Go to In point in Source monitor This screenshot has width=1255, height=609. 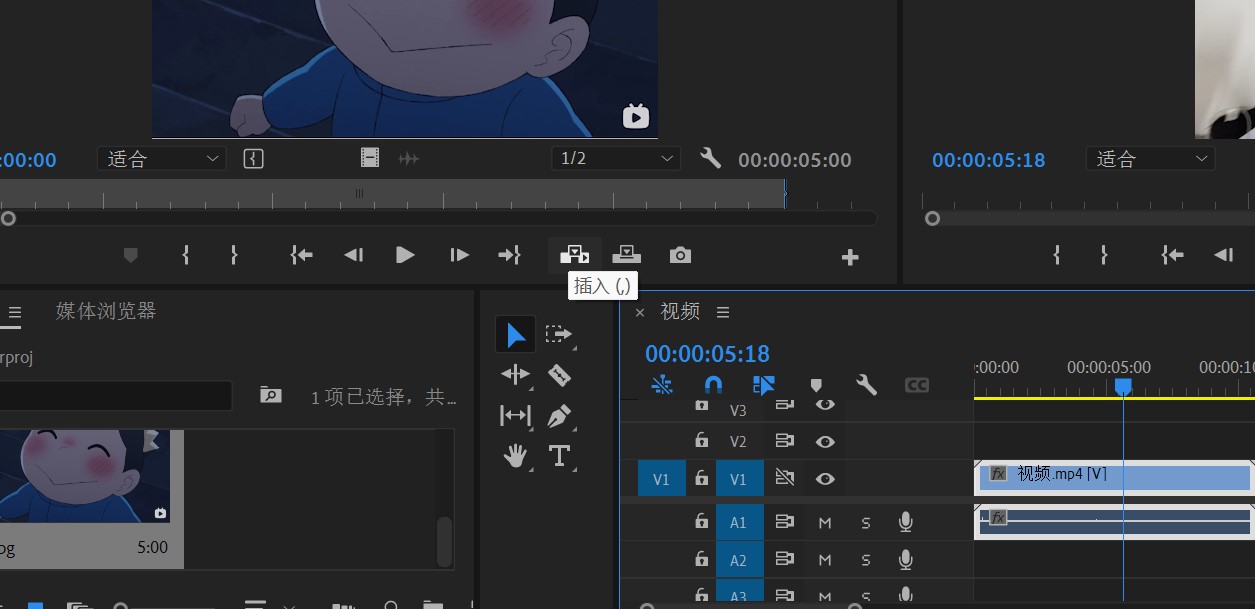[301, 255]
